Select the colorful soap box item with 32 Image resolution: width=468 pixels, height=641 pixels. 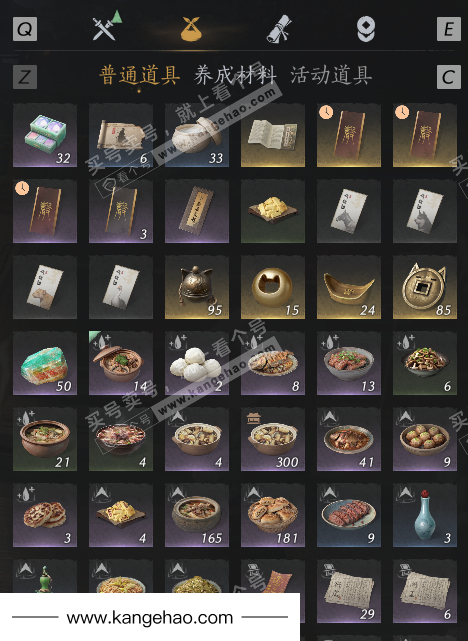(45, 135)
